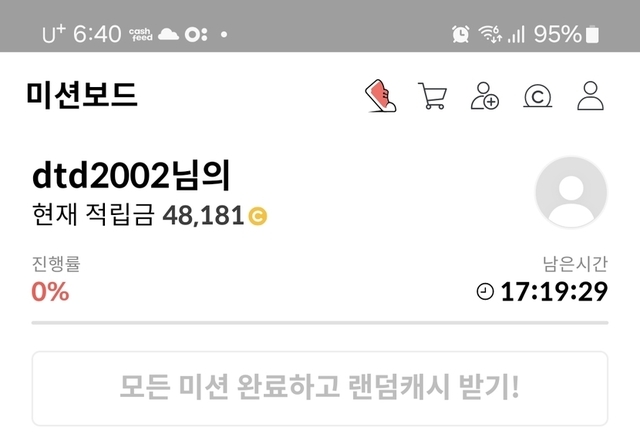Tap the 17:19:29 remaining time countdown
This screenshot has height=440, width=640.
pyautogui.click(x=554, y=292)
